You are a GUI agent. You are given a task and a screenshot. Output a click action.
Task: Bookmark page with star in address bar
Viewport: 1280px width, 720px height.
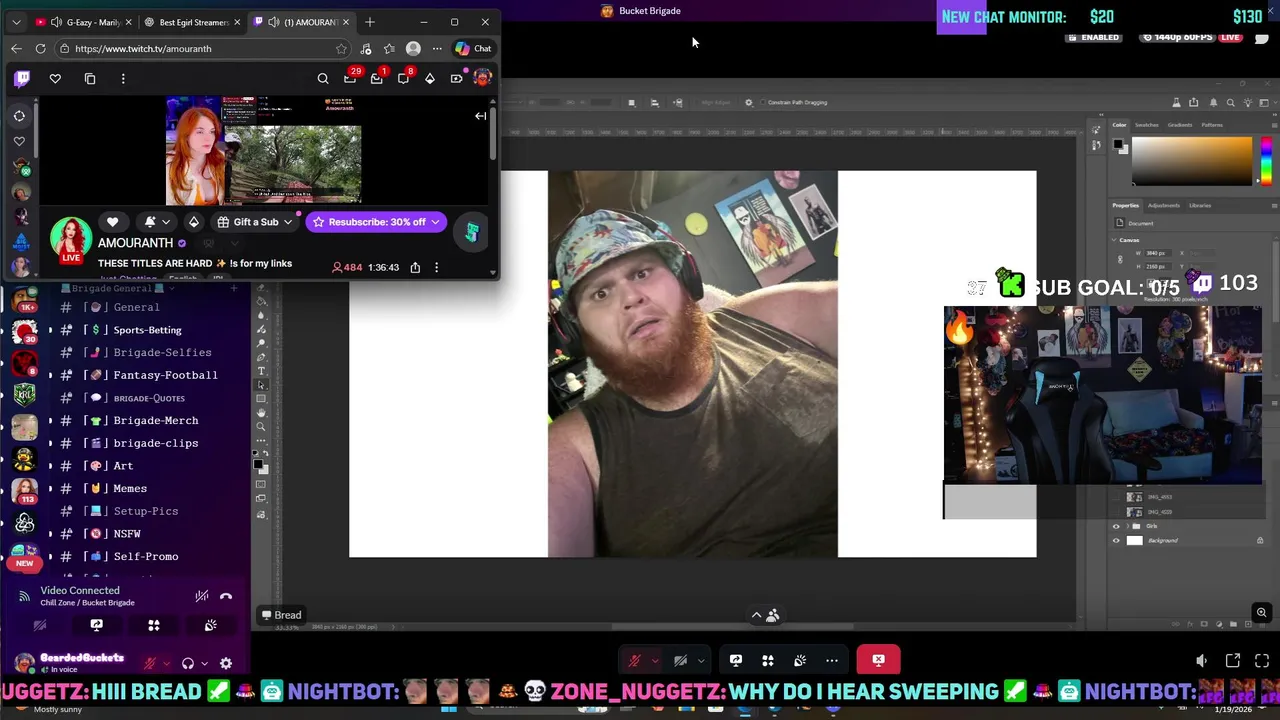(x=341, y=48)
